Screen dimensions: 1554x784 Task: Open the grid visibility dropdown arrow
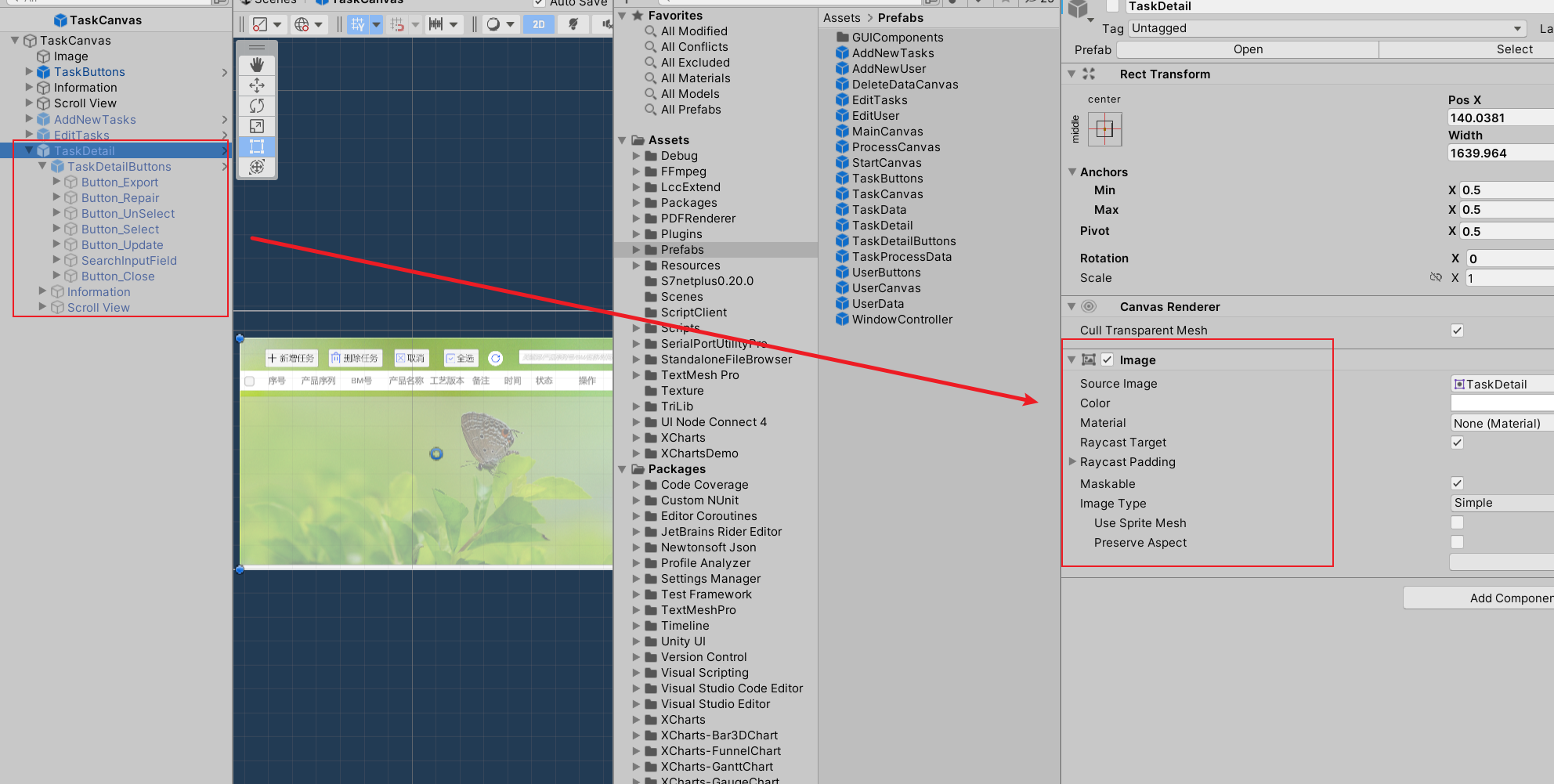376,24
